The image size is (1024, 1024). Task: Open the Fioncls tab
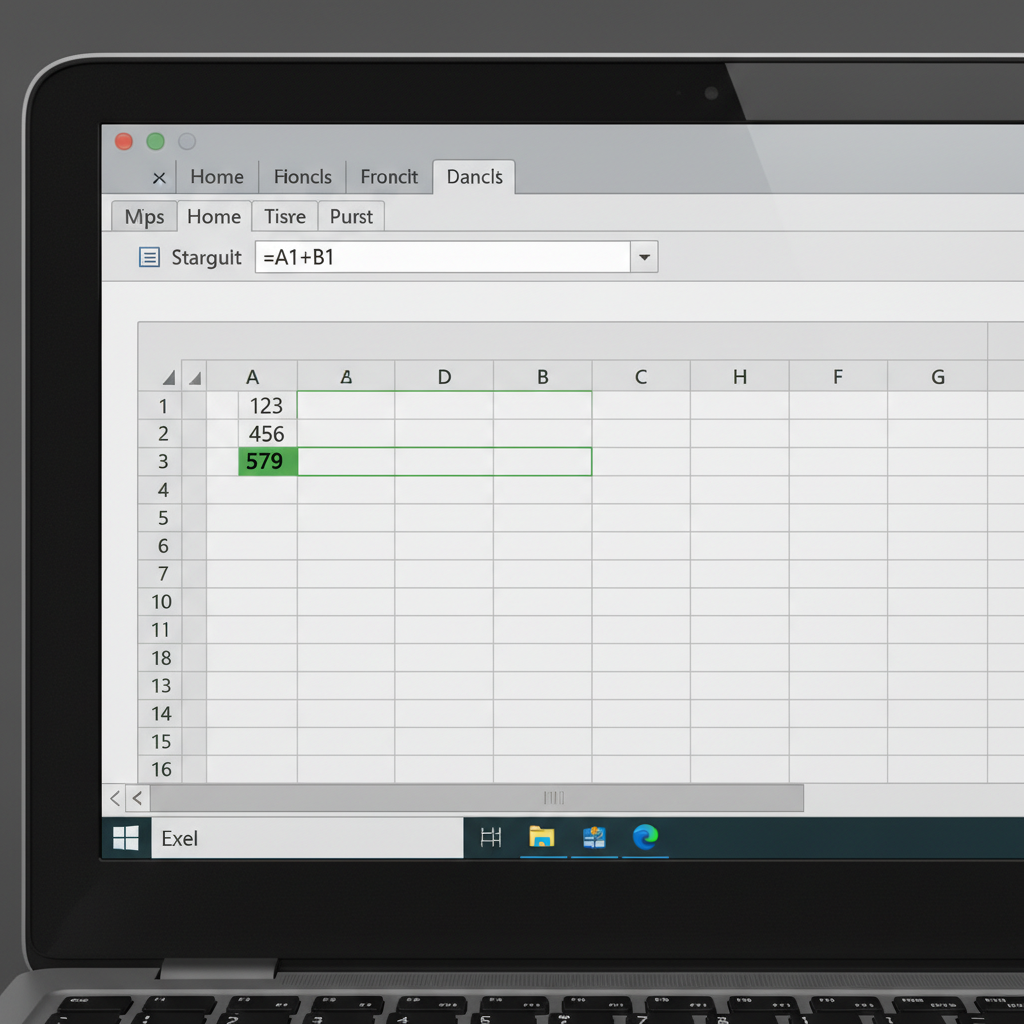point(302,177)
